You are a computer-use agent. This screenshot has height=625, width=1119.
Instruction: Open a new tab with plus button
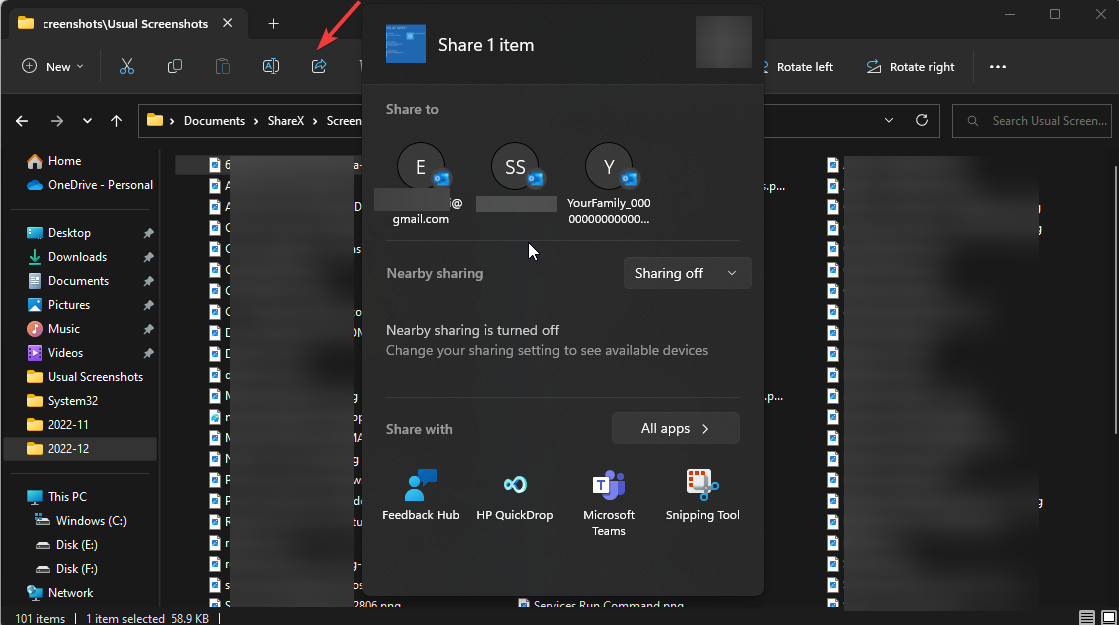(274, 23)
